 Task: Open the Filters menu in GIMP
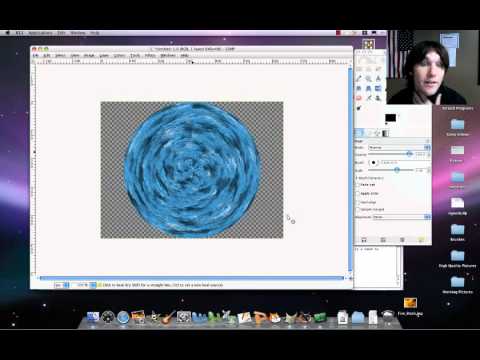click(x=150, y=56)
